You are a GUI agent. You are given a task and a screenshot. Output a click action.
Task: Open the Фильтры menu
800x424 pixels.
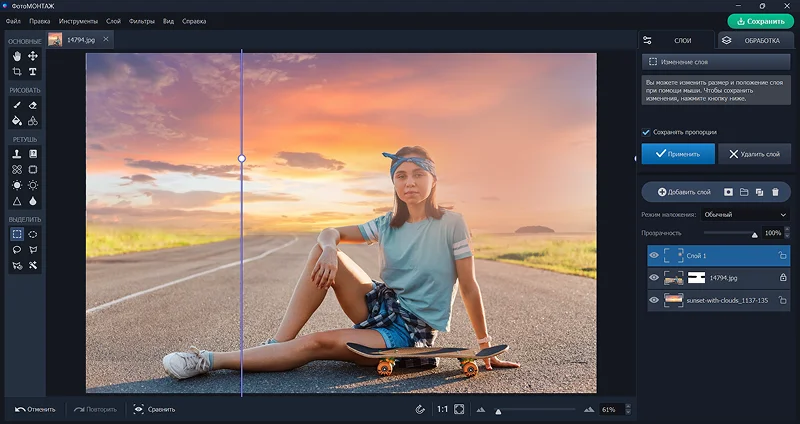[x=142, y=21]
